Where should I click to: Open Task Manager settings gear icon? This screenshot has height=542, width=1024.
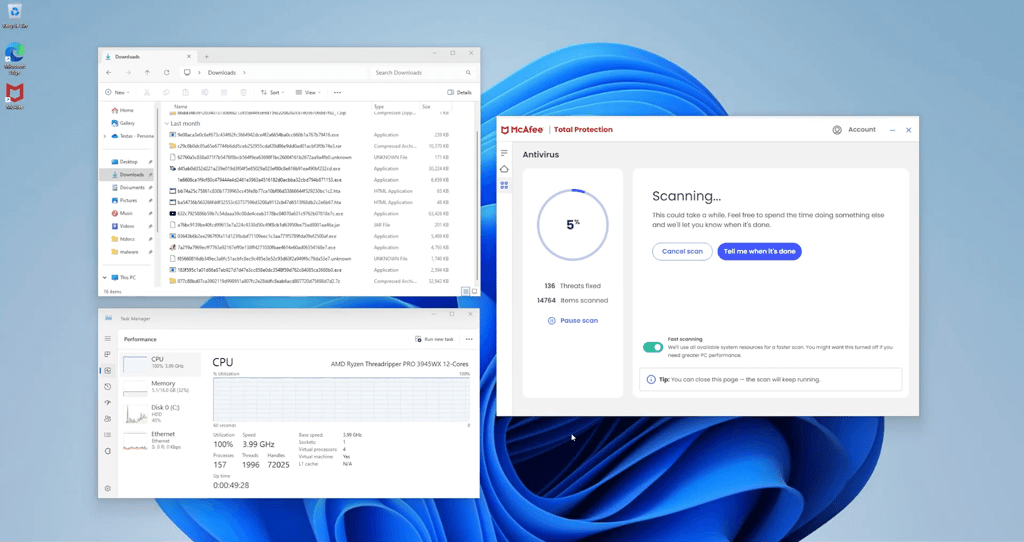tap(108, 488)
